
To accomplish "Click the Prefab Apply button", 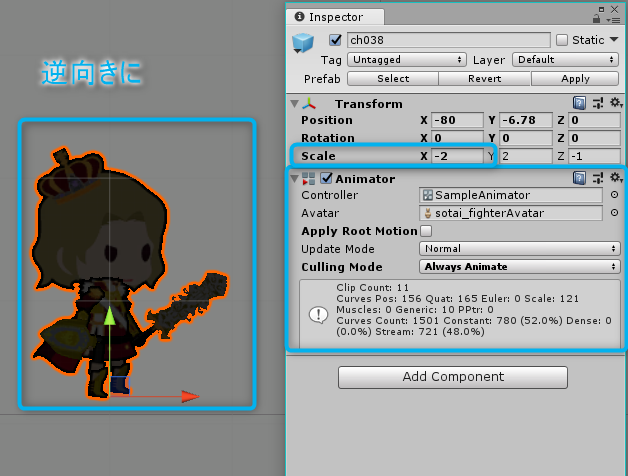I will click(575, 79).
